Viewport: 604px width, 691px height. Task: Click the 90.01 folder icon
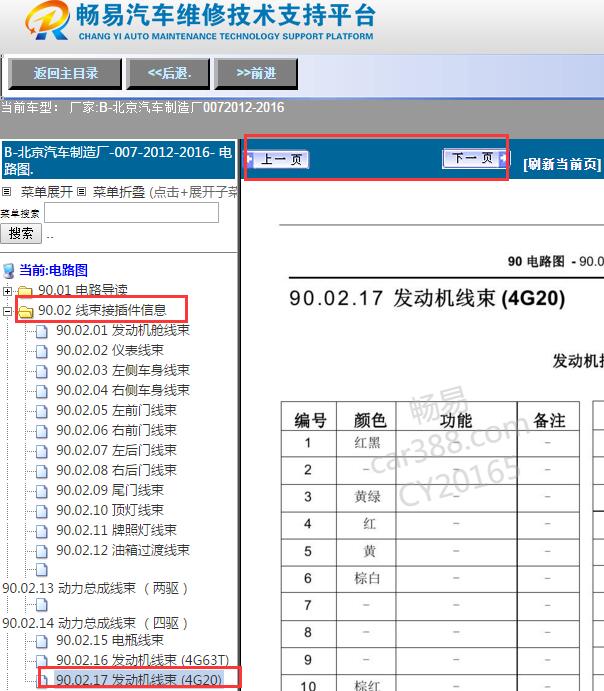point(25,291)
